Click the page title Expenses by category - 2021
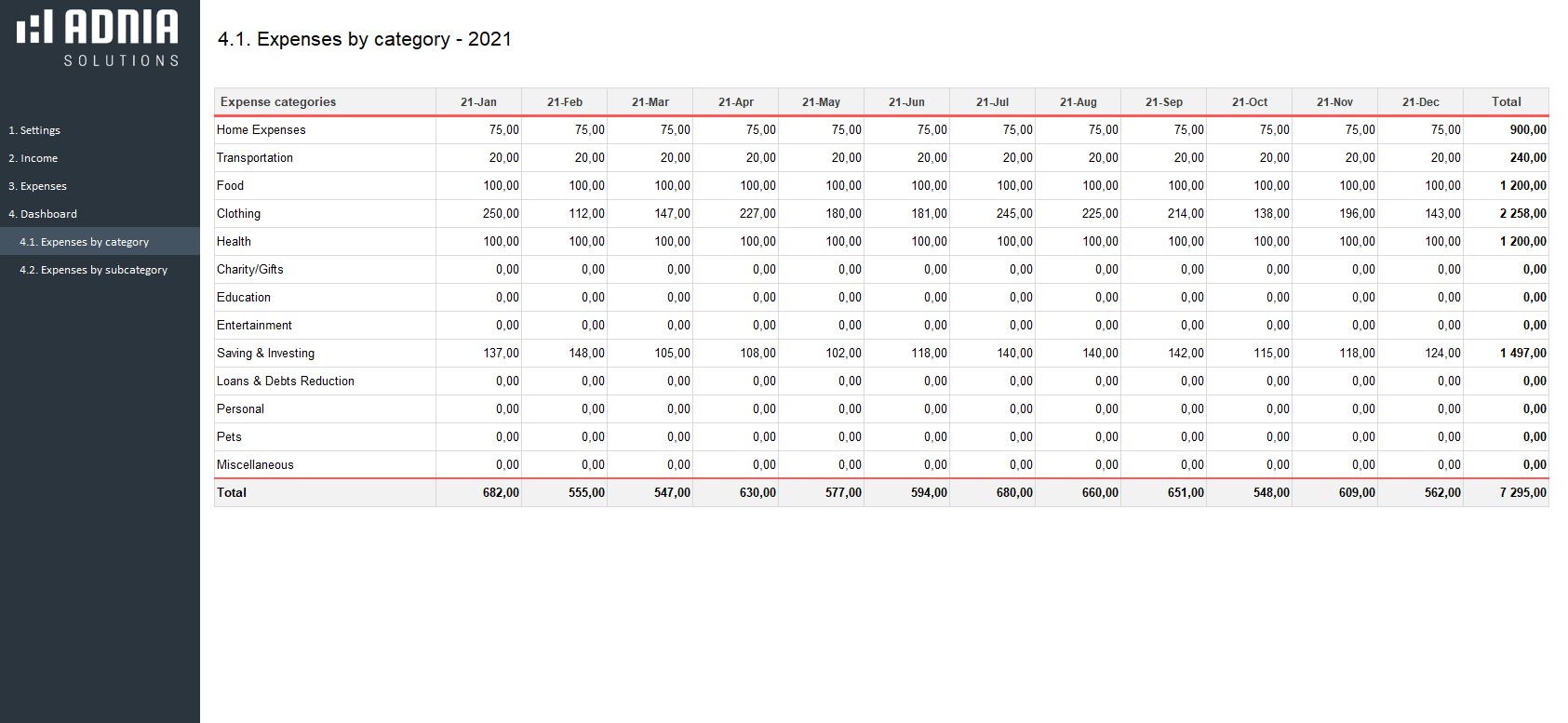Screen dimensions: 1568x723 pos(365,39)
